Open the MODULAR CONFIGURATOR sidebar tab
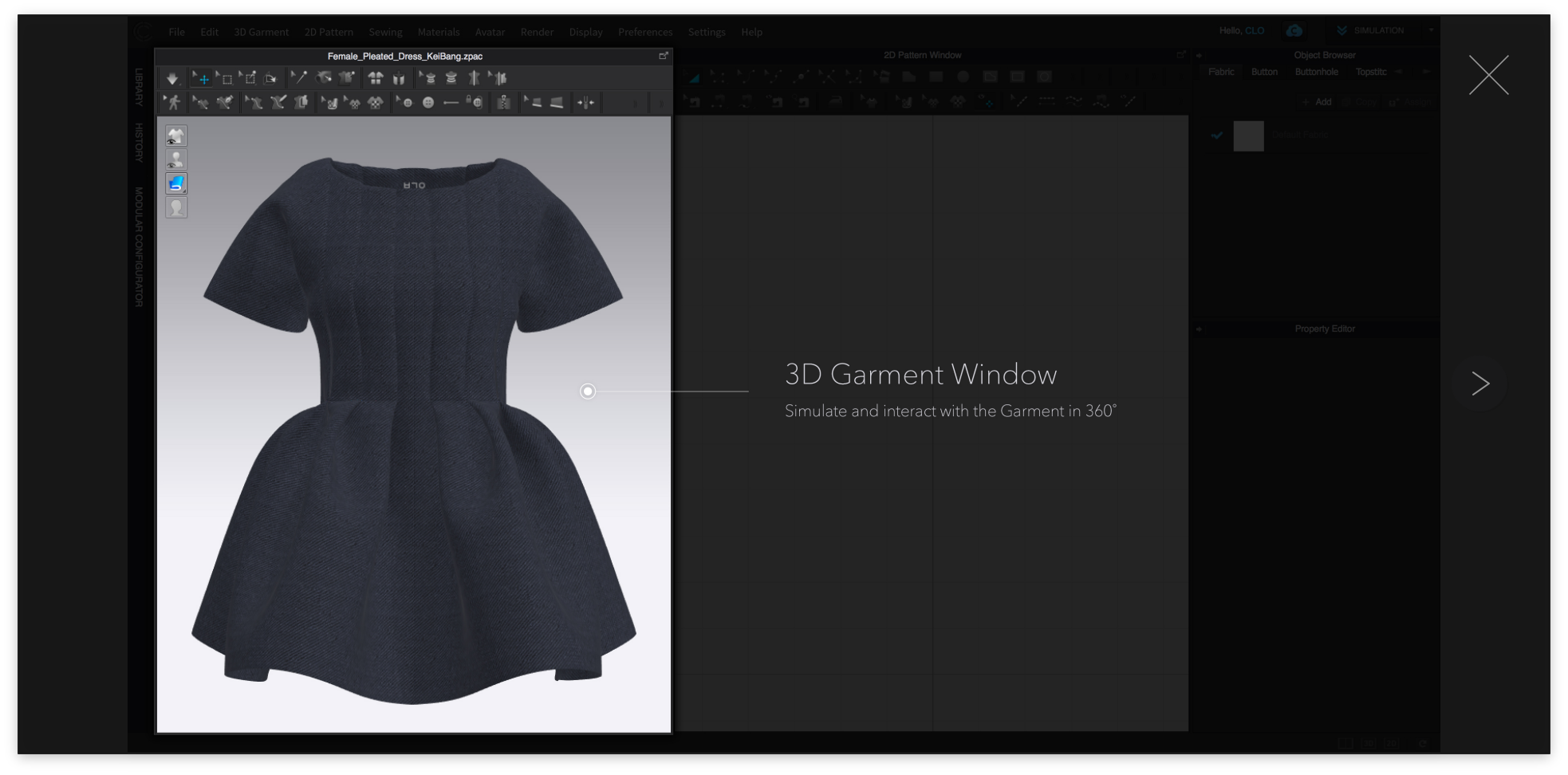This screenshot has height=775, width=1568. coord(139,247)
